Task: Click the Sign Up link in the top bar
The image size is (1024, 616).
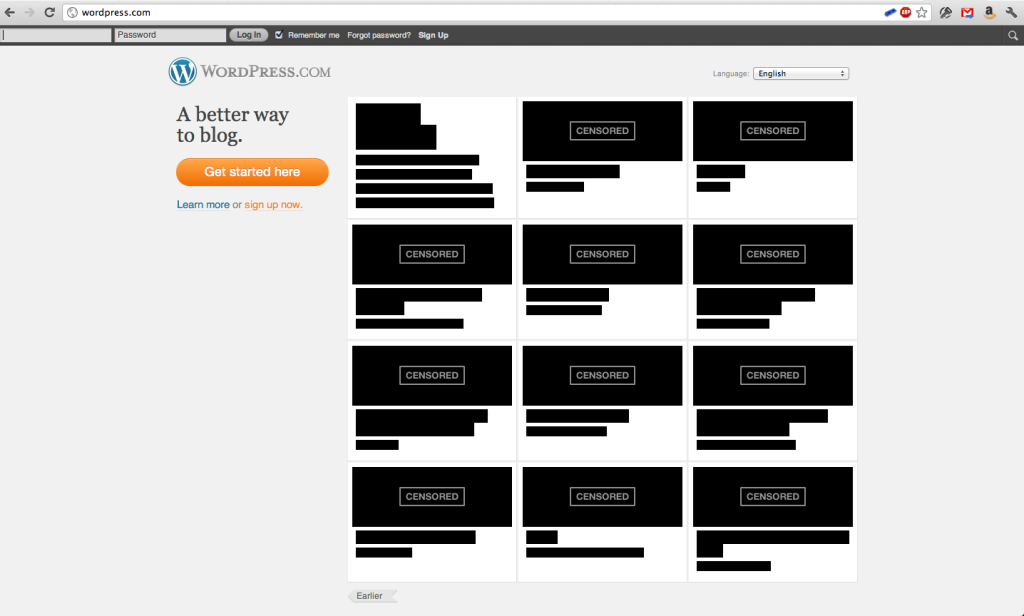Action: [433, 35]
